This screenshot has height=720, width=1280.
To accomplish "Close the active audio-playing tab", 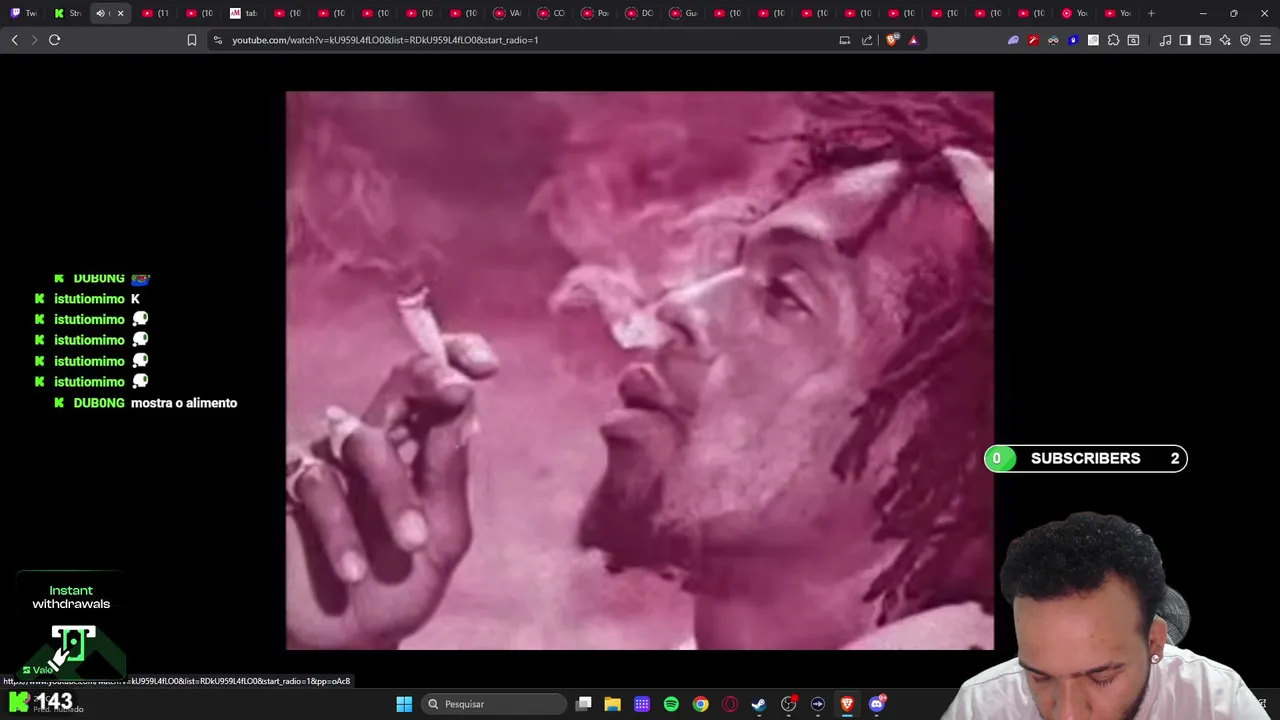I will click(x=120, y=13).
